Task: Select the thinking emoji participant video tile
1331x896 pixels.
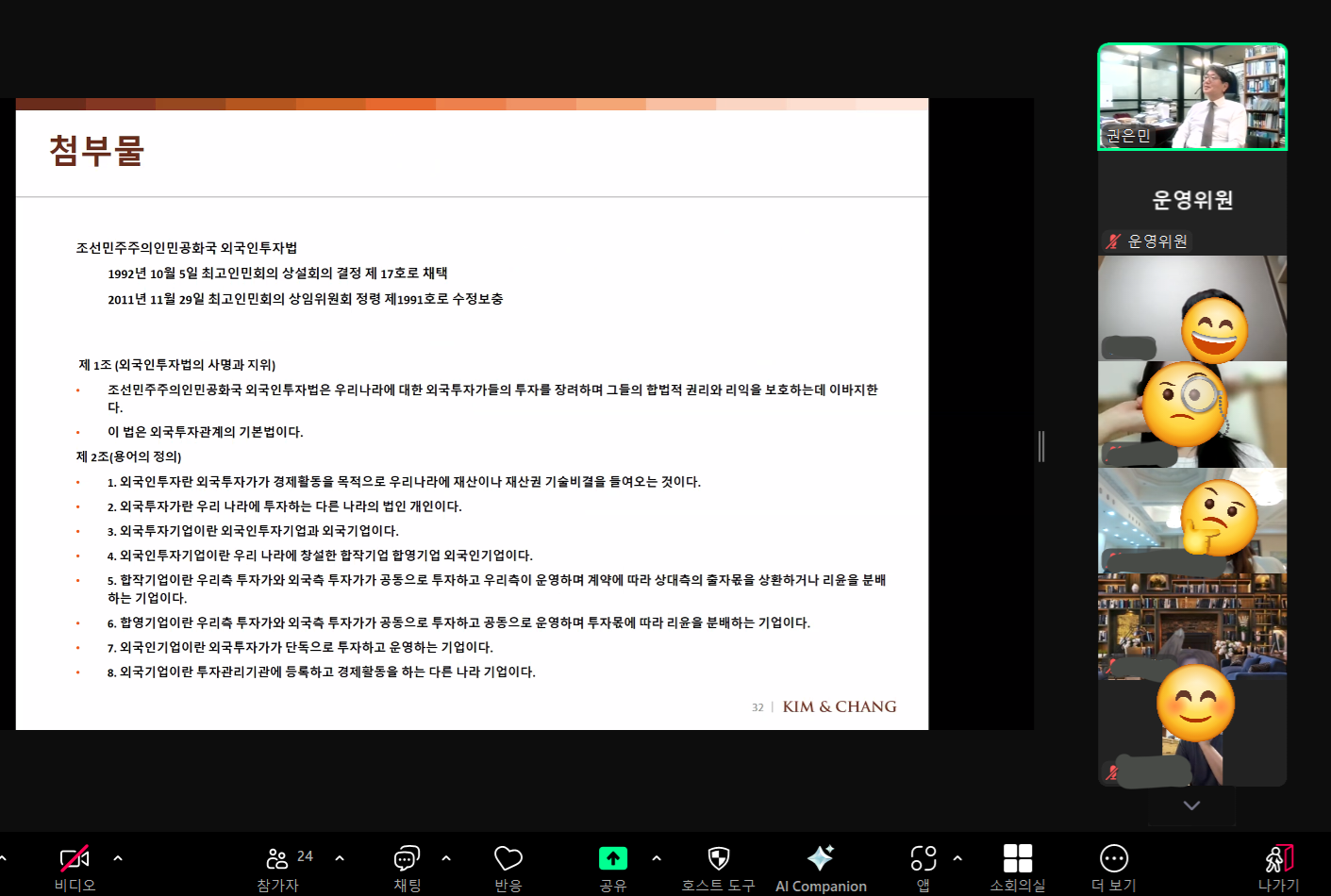Action: [x=1192, y=520]
